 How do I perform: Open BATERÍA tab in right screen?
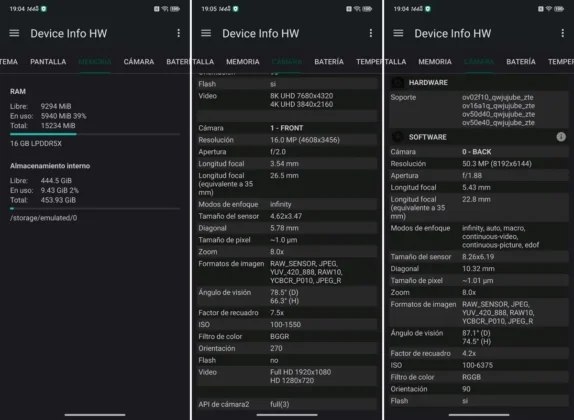coord(521,62)
